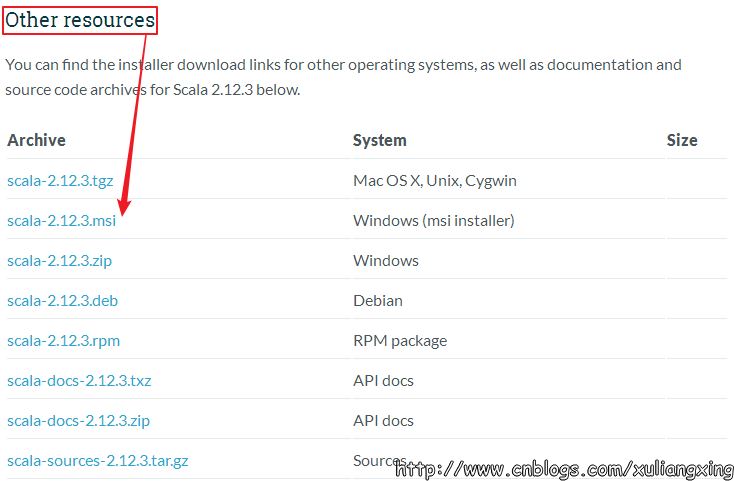Click the API docs cell in the scala-docs zip row
The height and width of the screenshot is (481, 734).
click(x=383, y=421)
